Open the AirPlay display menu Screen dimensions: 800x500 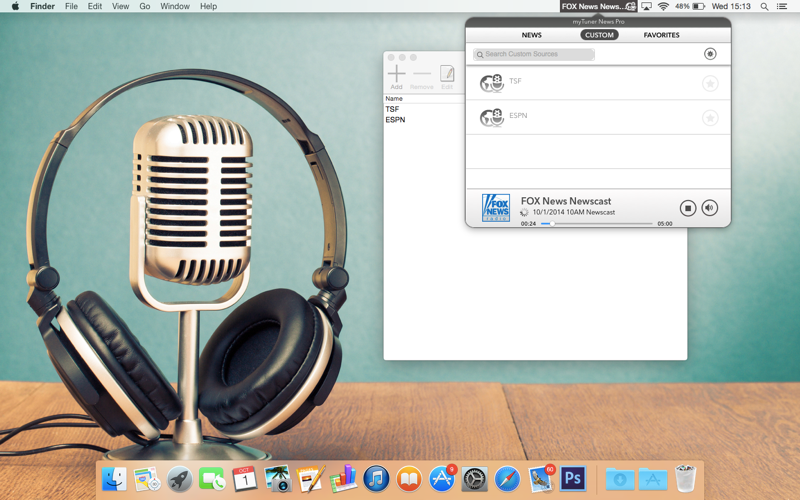pyautogui.click(x=646, y=6)
